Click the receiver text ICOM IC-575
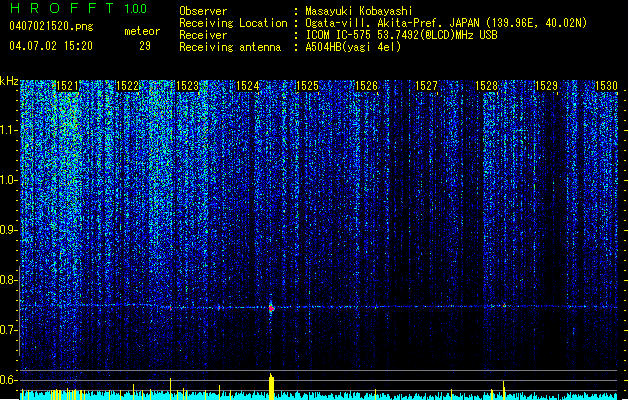The image size is (629, 400). point(339,35)
